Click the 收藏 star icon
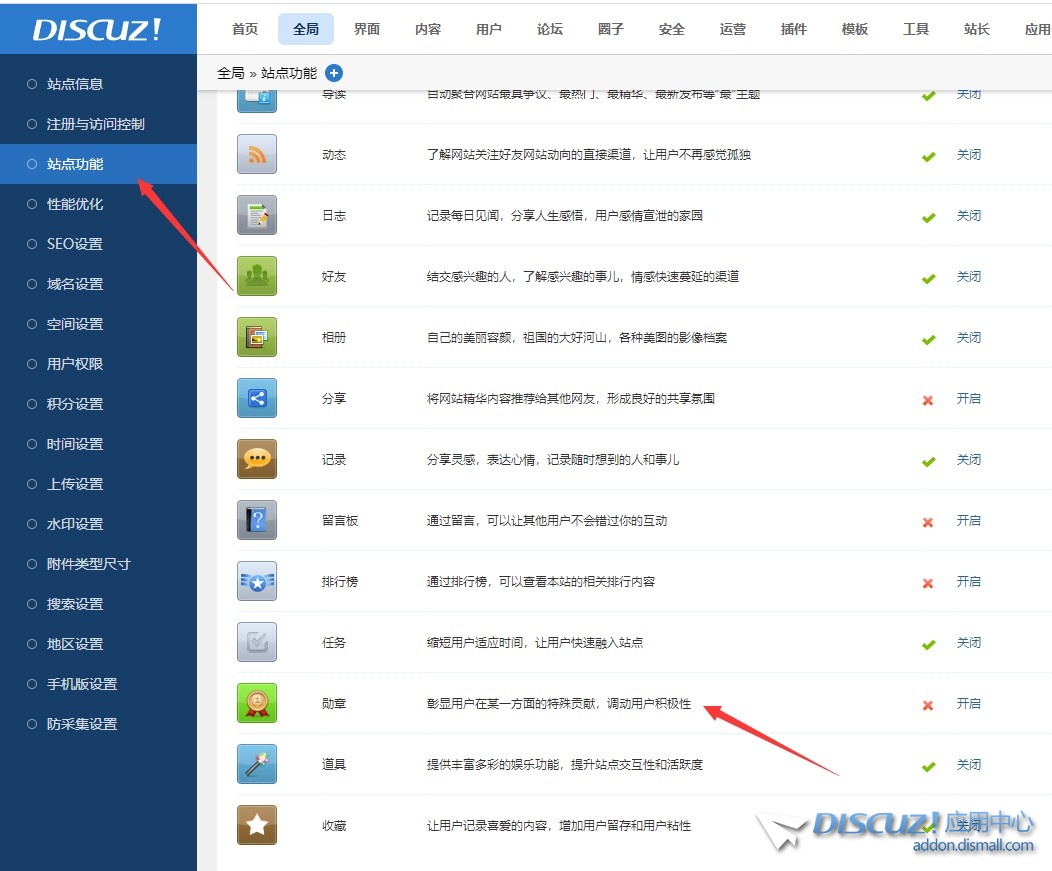 [257, 825]
